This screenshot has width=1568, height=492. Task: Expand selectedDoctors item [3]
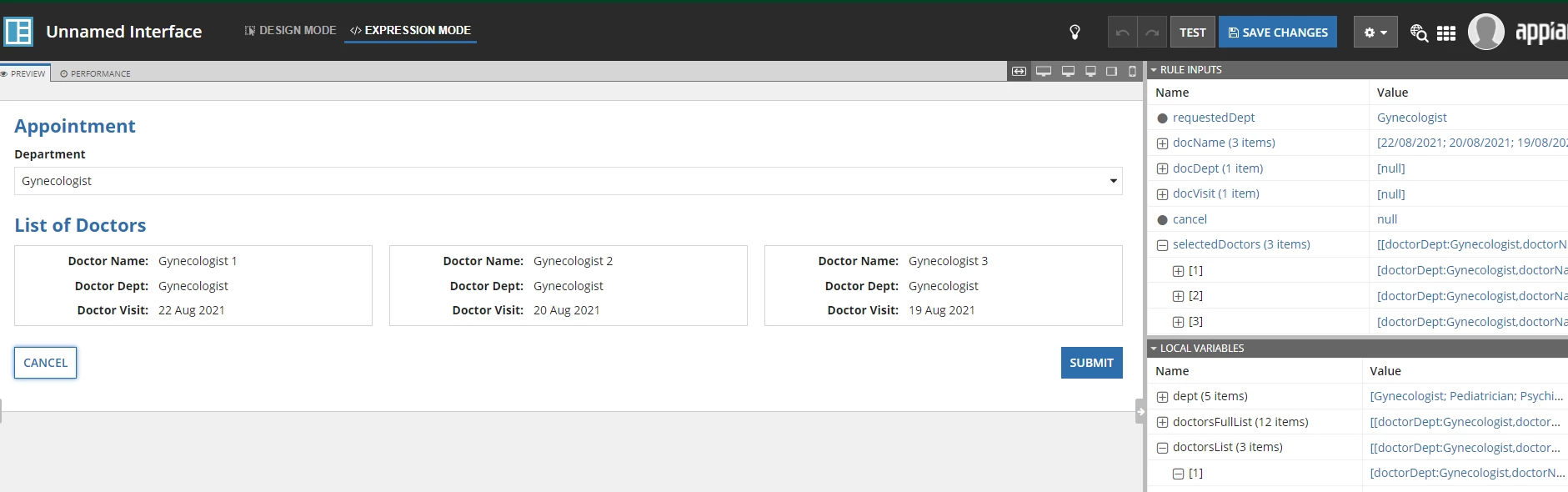point(1178,322)
